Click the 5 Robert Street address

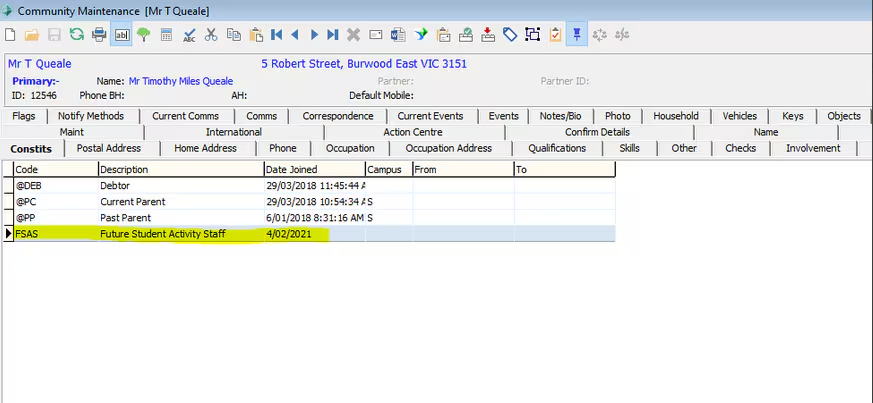(x=364, y=64)
